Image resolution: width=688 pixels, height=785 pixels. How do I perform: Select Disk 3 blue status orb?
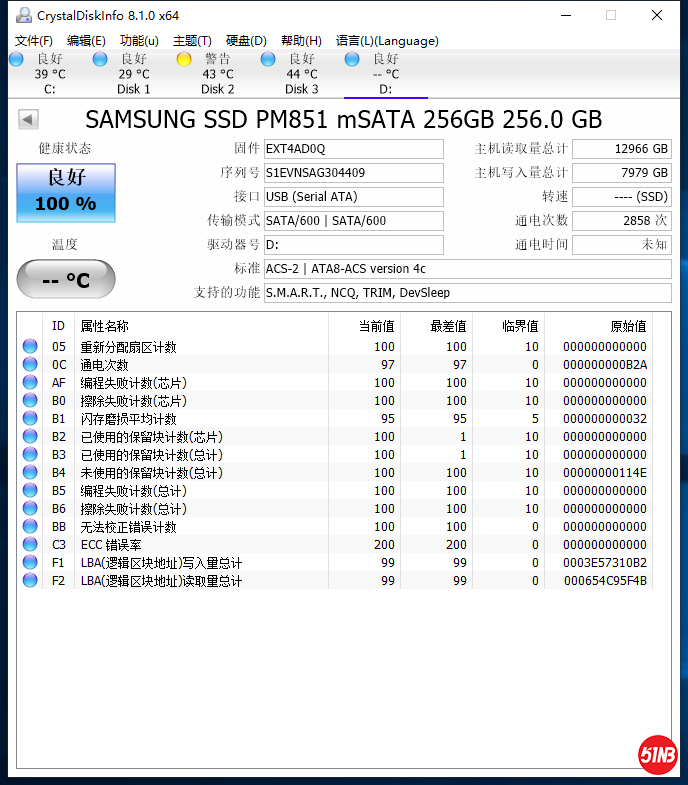(268, 59)
